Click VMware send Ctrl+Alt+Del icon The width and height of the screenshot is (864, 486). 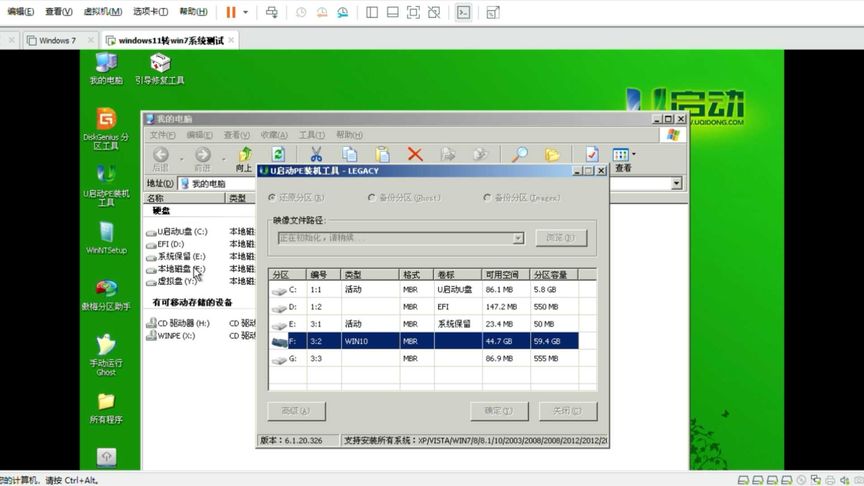coord(272,12)
